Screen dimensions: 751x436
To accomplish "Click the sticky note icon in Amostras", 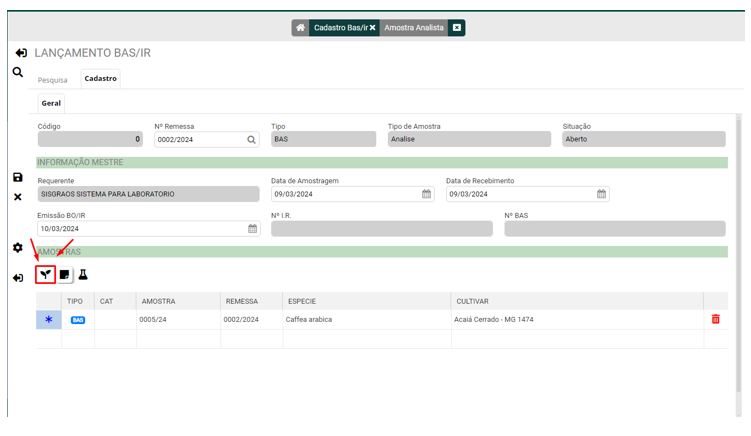I will coord(65,274).
